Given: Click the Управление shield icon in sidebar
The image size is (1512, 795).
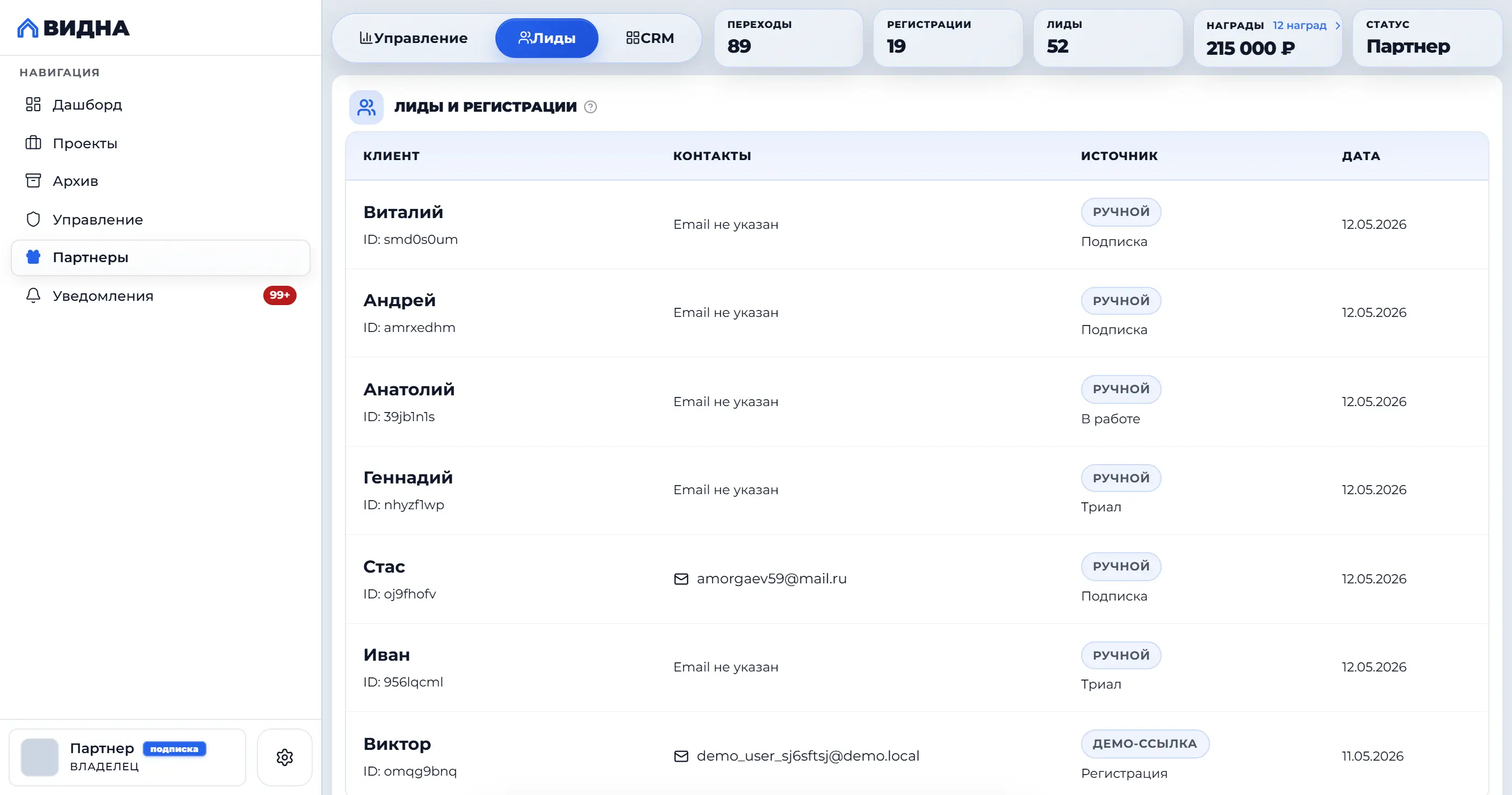Looking at the screenshot, I should (x=33, y=220).
